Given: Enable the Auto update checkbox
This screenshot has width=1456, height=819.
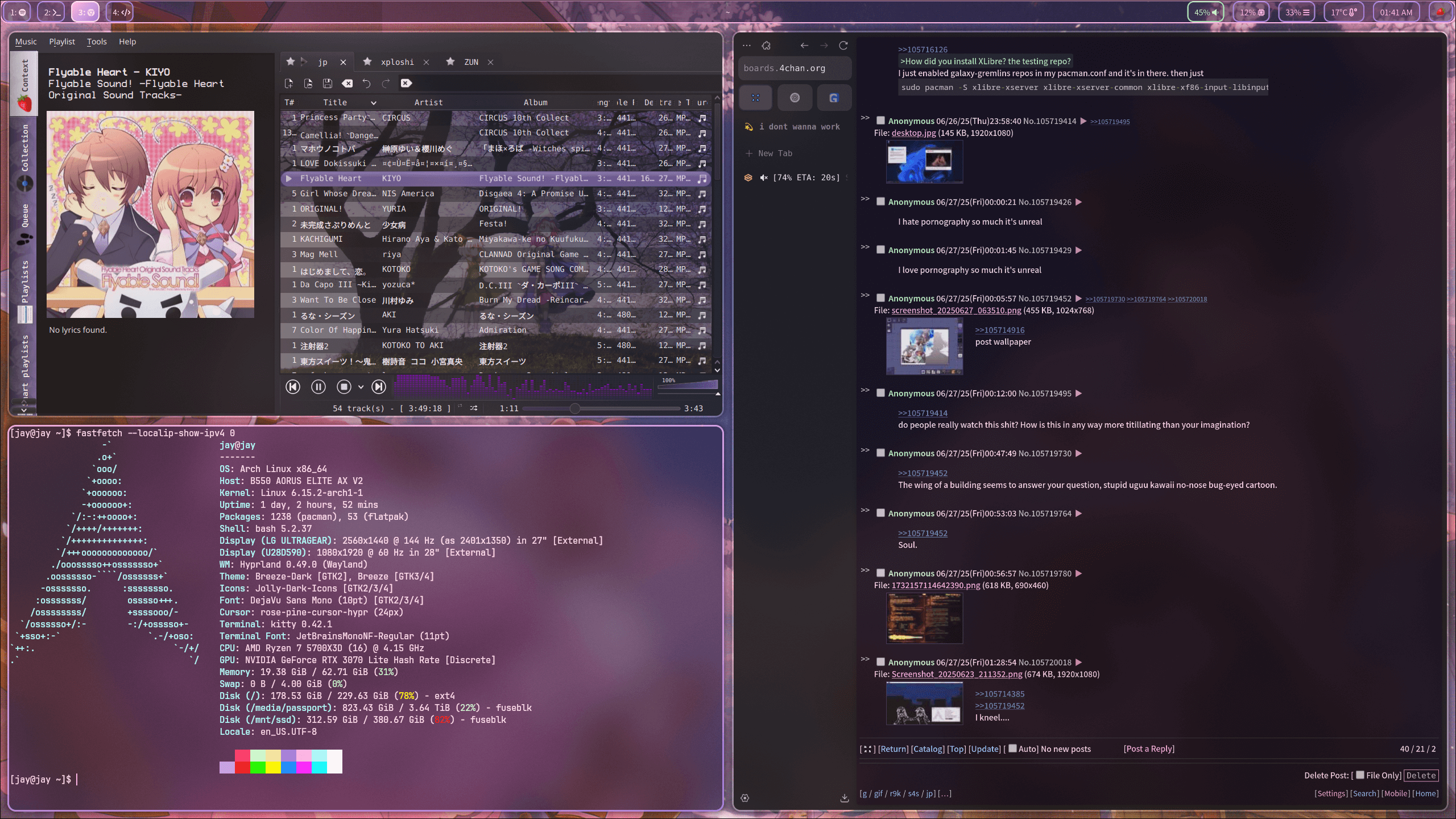Looking at the screenshot, I should point(1012,748).
